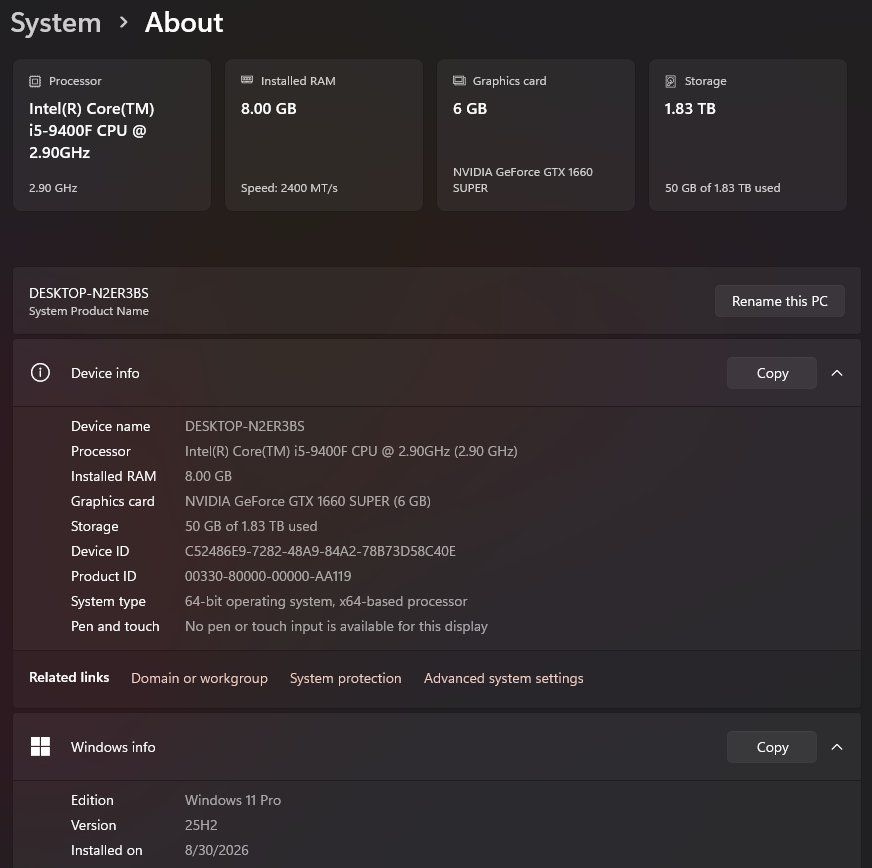Screen dimensions: 872x868
Task: Click the System Product Name label
Action: (88, 311)
